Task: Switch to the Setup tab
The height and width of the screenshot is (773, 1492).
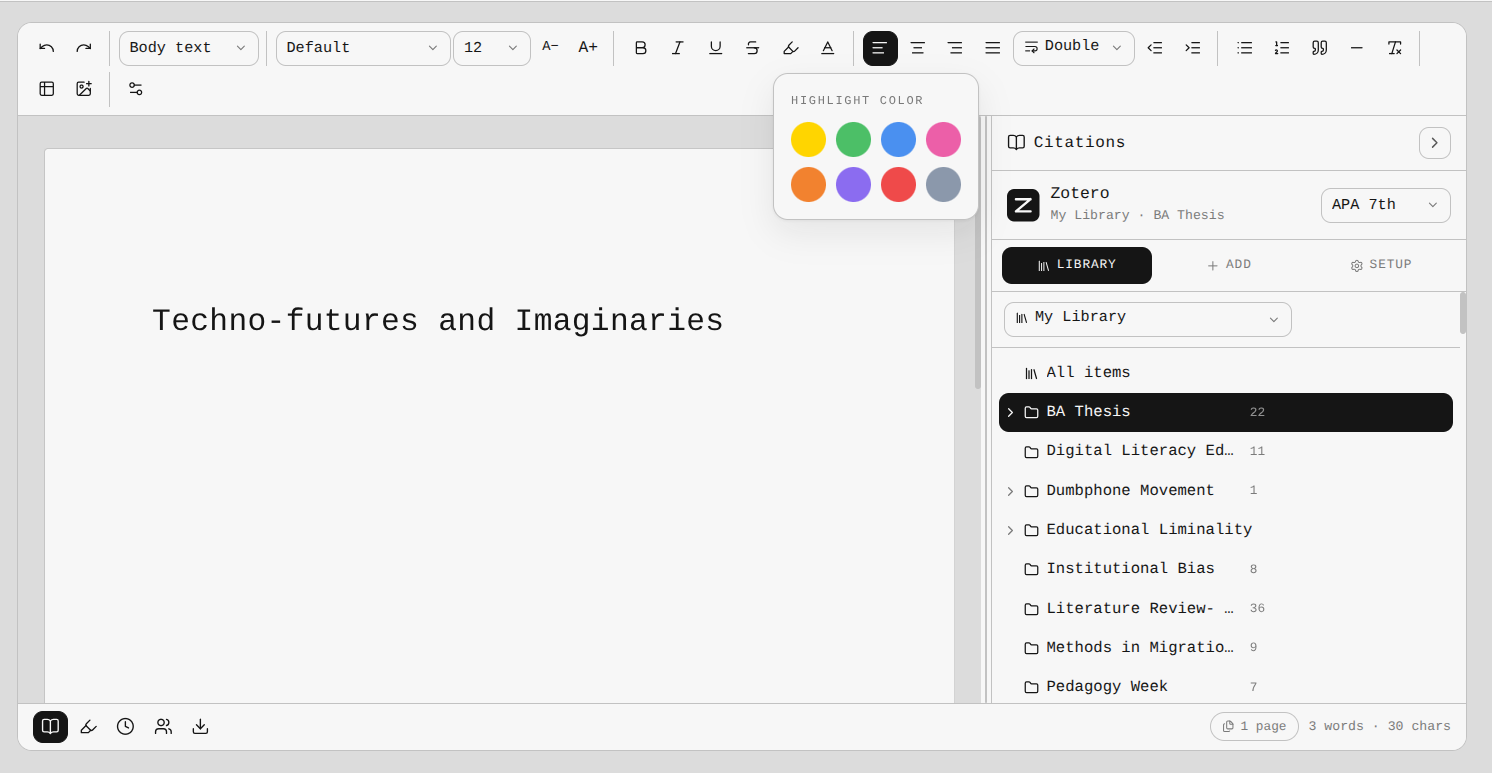Action: [x=1381, y=265]
